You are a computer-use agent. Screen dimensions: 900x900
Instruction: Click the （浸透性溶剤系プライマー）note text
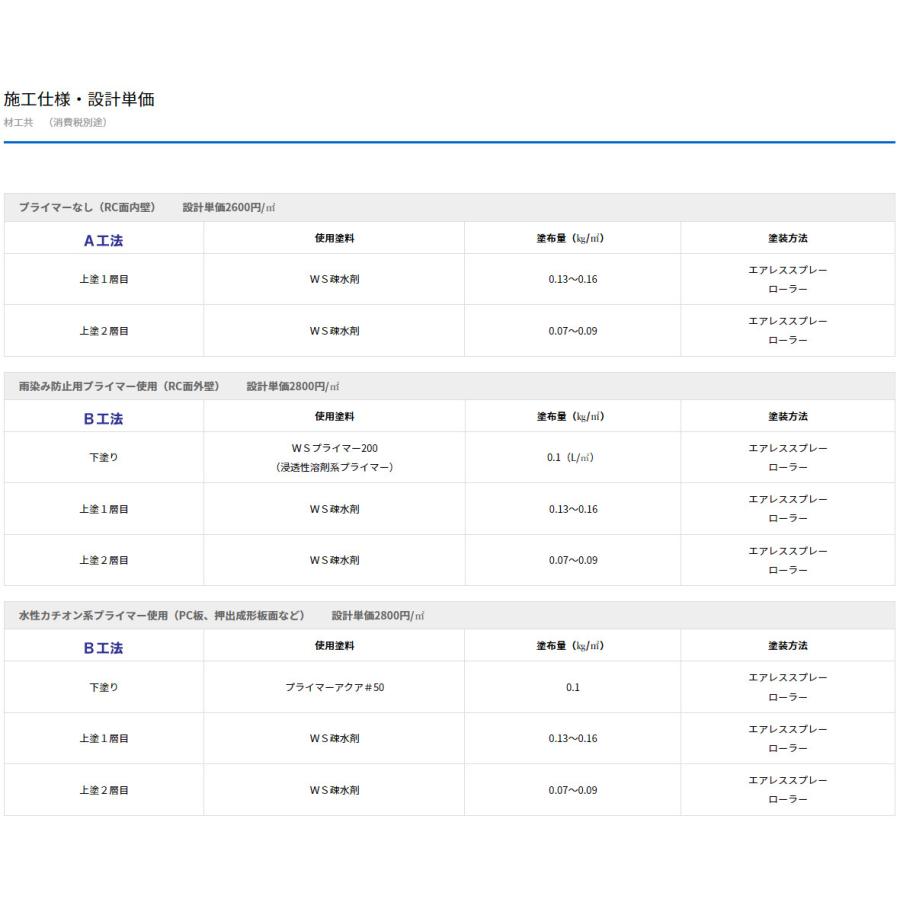click(x=334, y=467)
